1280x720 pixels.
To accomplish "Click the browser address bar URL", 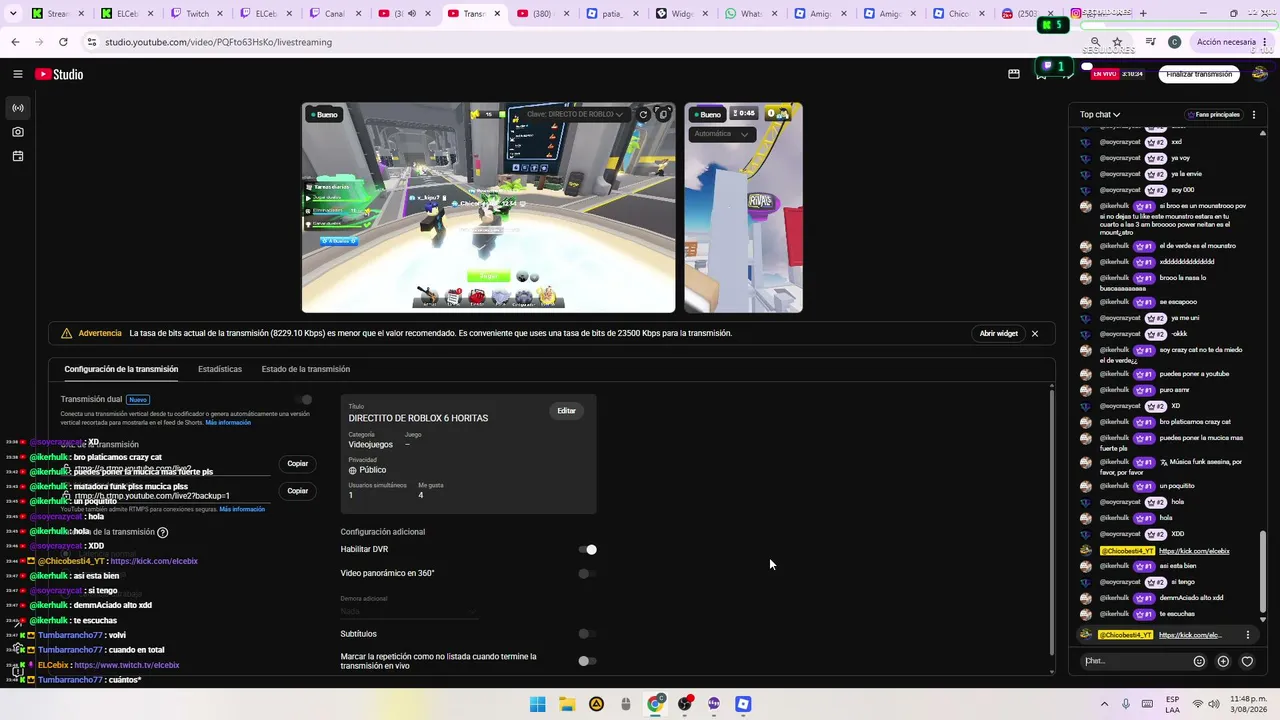I will click(218, 42).
